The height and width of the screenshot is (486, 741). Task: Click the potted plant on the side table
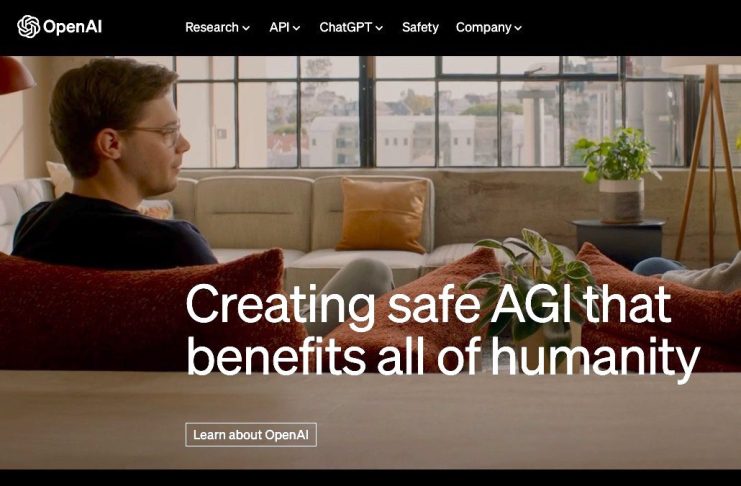point(618,175)
